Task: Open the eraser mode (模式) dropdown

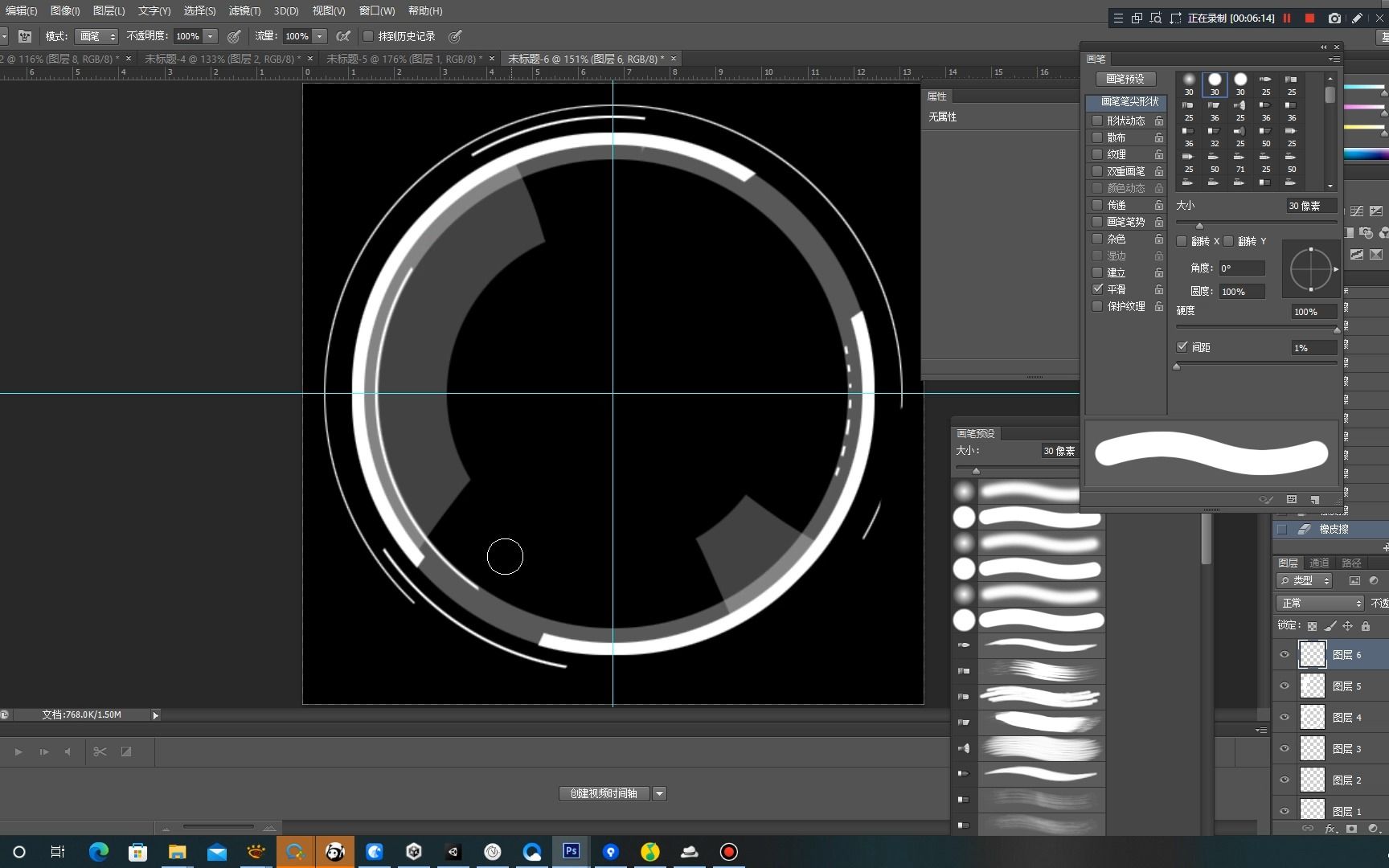Action: tap(96, 36)
